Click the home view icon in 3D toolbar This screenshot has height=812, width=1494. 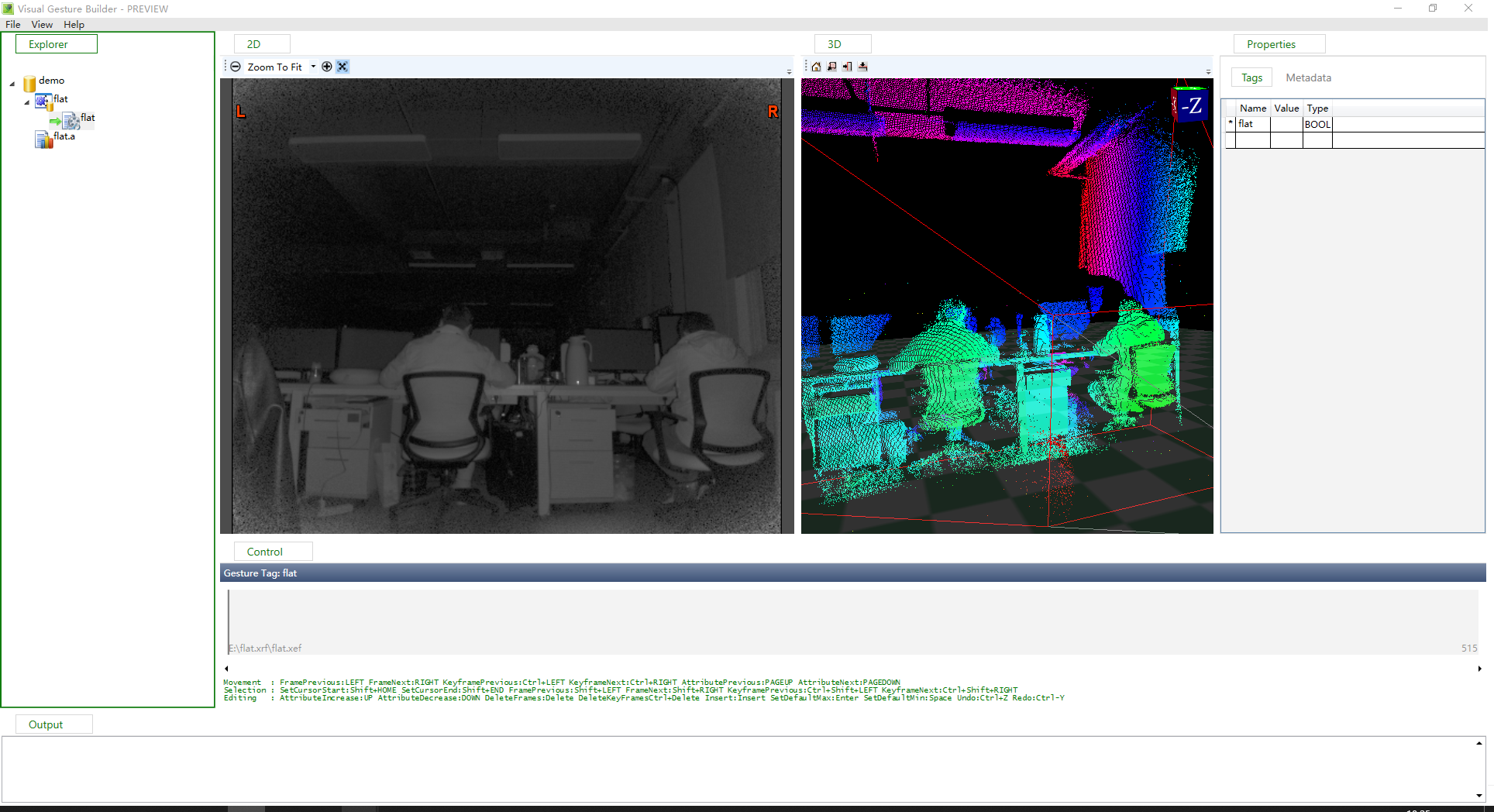click(x=816, y=67)
